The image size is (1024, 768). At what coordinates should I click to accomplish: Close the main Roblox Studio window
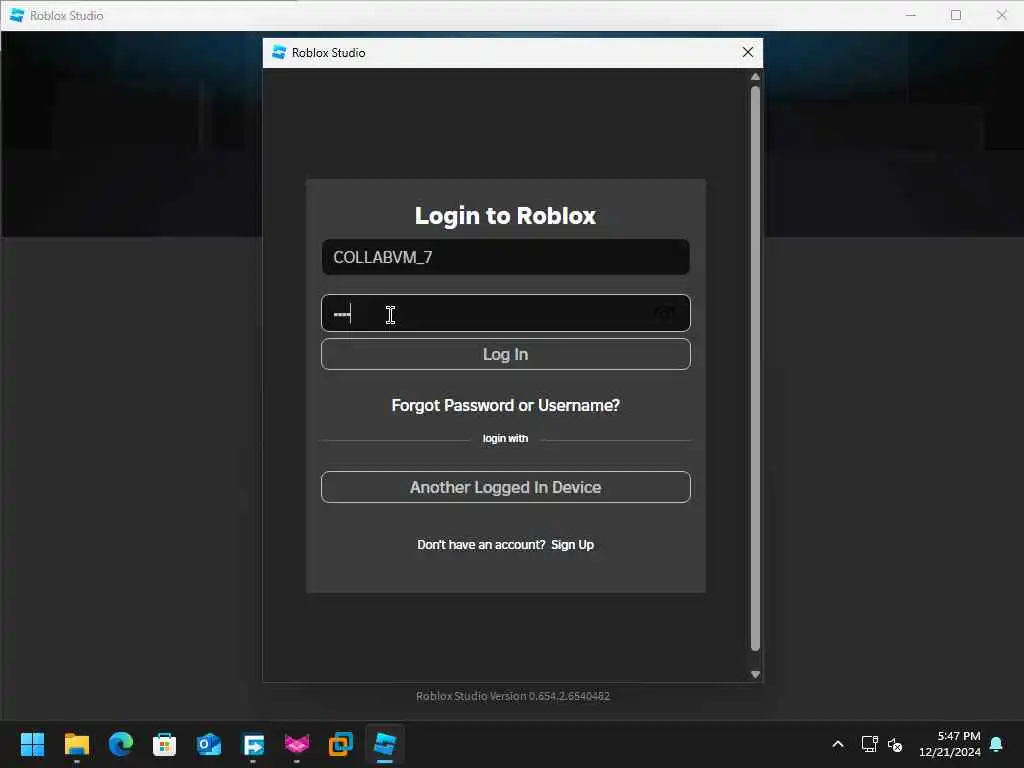(x=1001, y=15)
